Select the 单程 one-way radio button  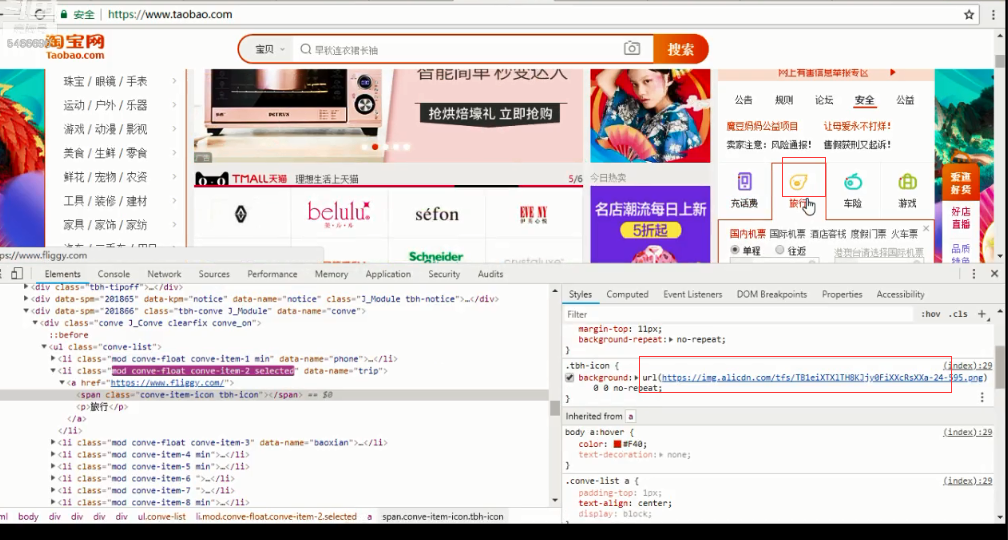tap(735, 250)
